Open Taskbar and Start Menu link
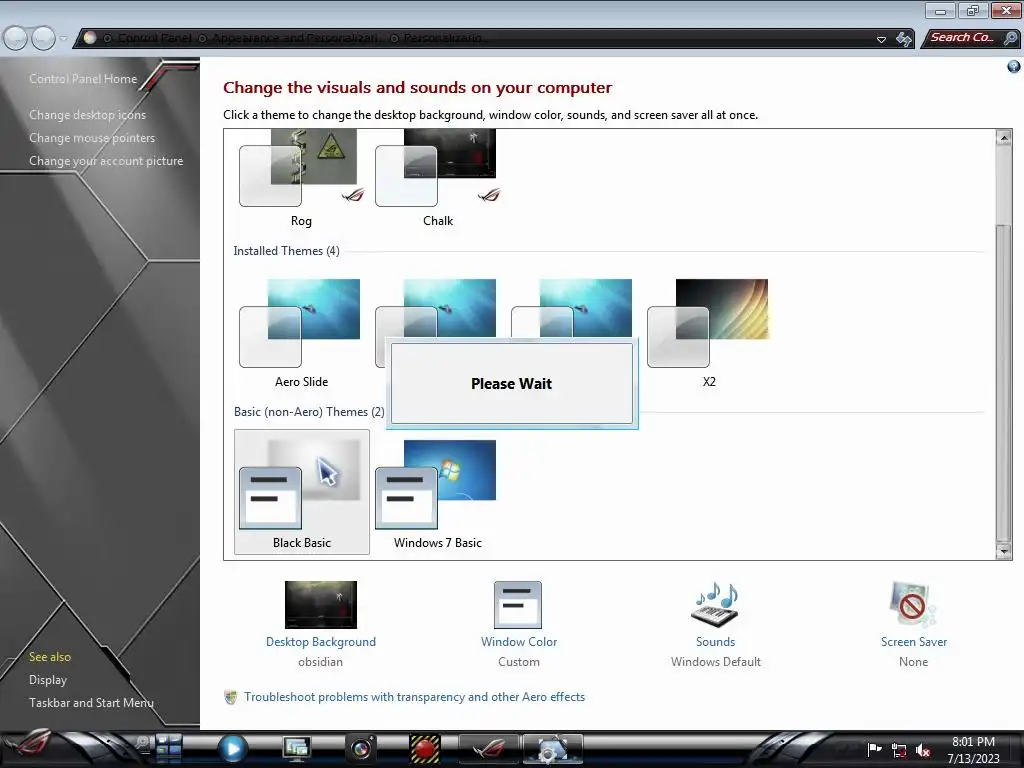 91,703
